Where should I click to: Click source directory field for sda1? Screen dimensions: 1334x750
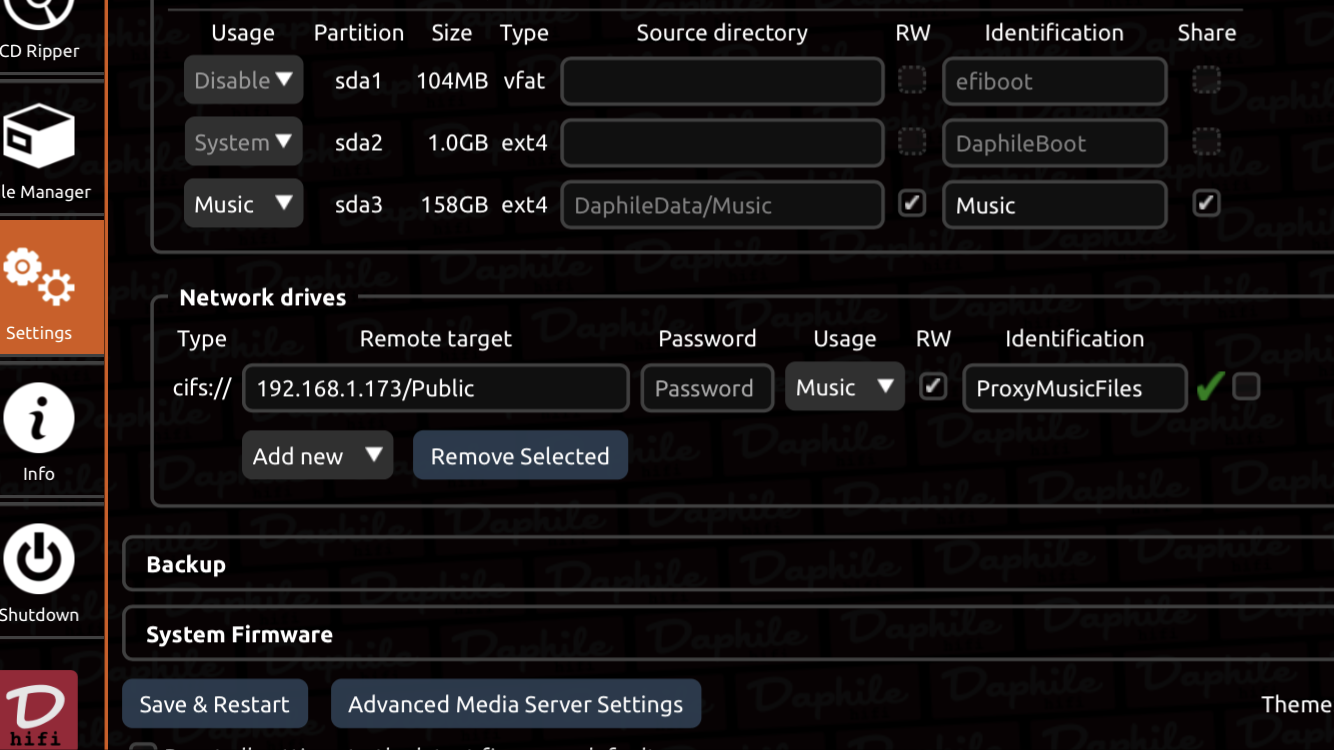click(722, 81)
